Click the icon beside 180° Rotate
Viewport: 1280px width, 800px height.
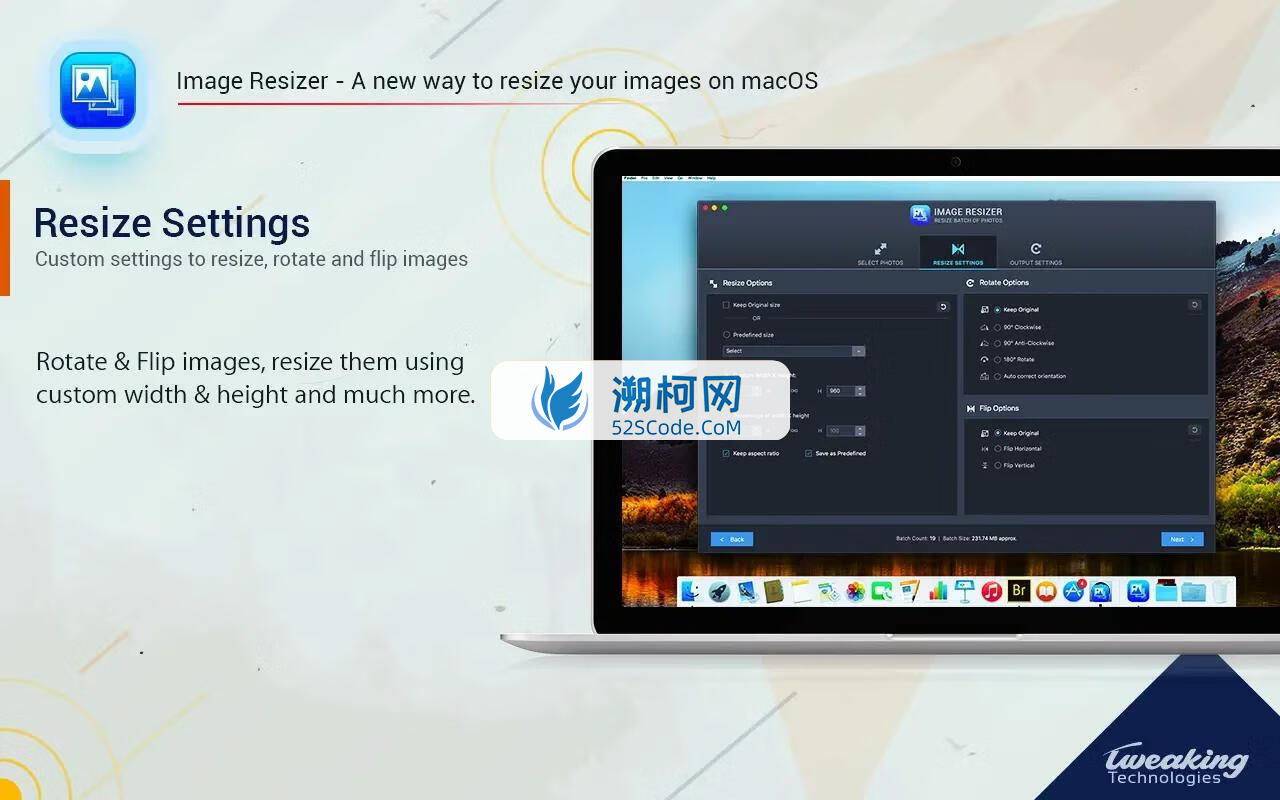pos(985,359)
